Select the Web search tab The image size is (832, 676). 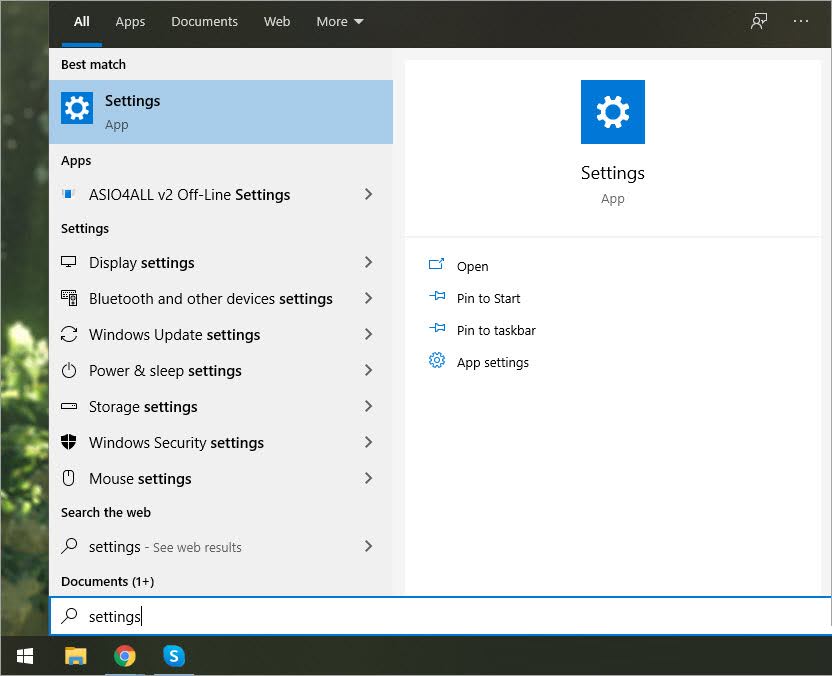pos(277,21)
